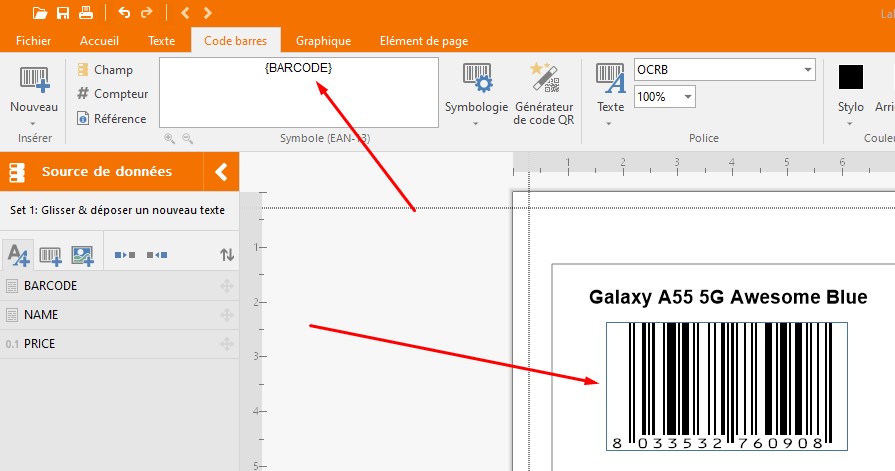Select the BARCODE data field

(x=119, y=285)
